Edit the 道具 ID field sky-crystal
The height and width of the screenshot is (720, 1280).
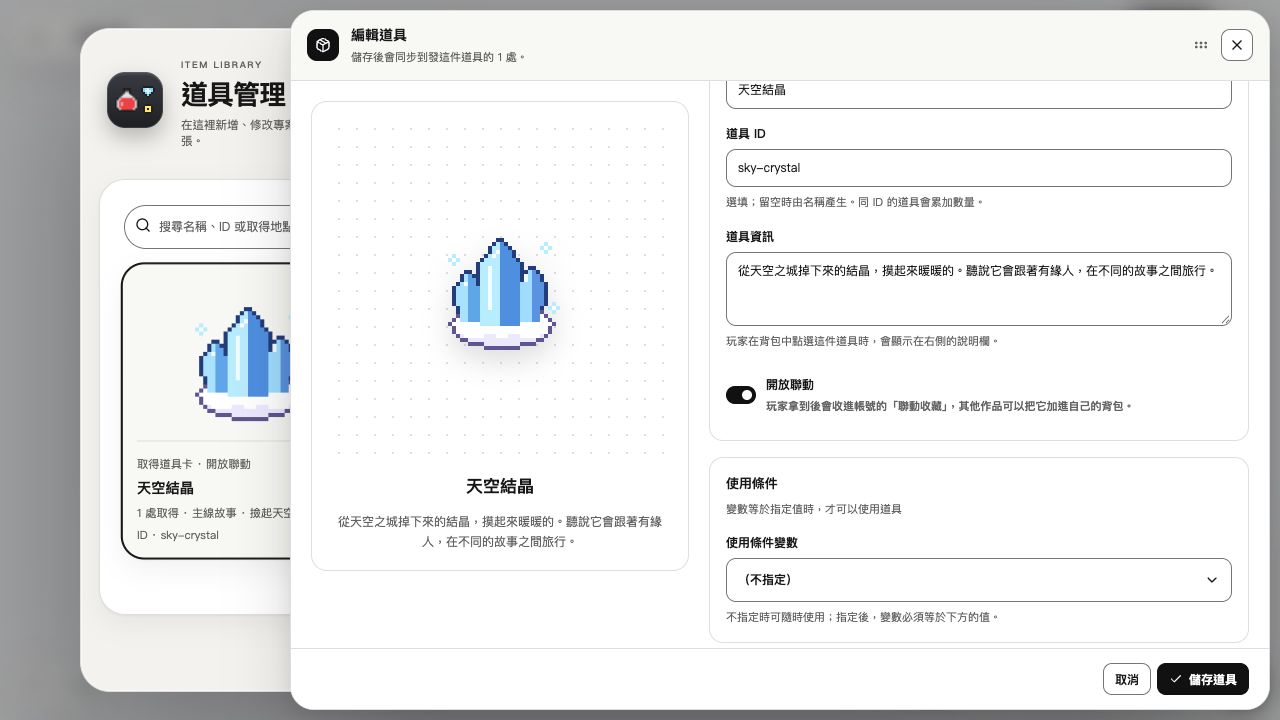coord(978,168)
